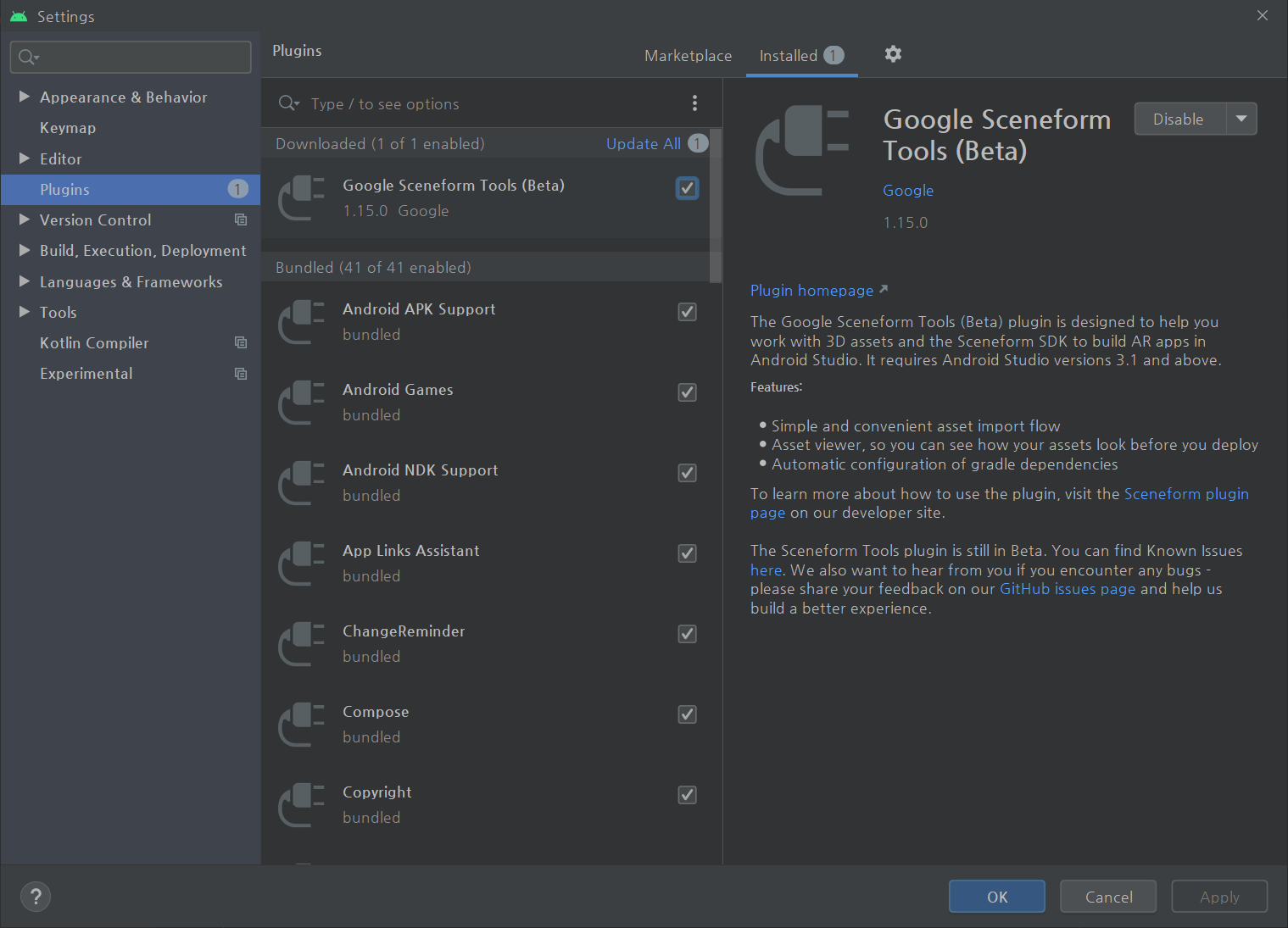Close the Settings dialog
1288x928 pixels.
point(1263,16)
